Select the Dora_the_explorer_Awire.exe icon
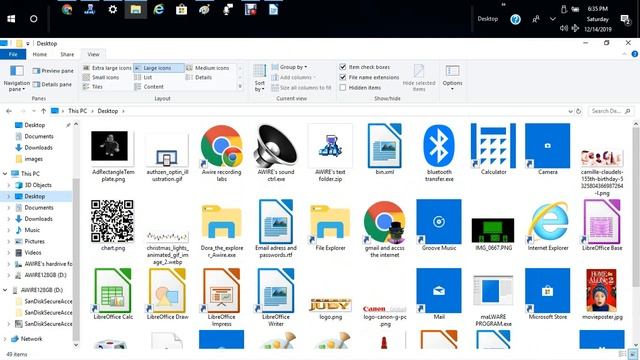The height and width of the screenshot is (360, 640). [x=222, y=223]
